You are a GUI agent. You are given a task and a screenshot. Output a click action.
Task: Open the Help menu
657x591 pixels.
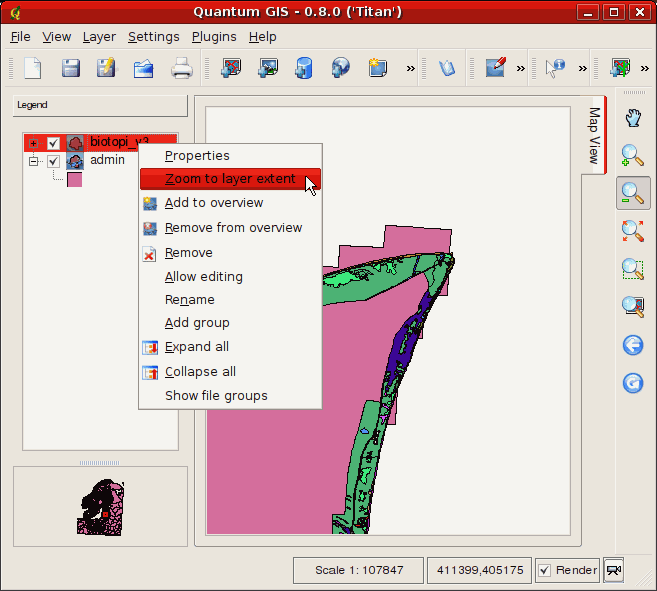[x=263, y=37]
